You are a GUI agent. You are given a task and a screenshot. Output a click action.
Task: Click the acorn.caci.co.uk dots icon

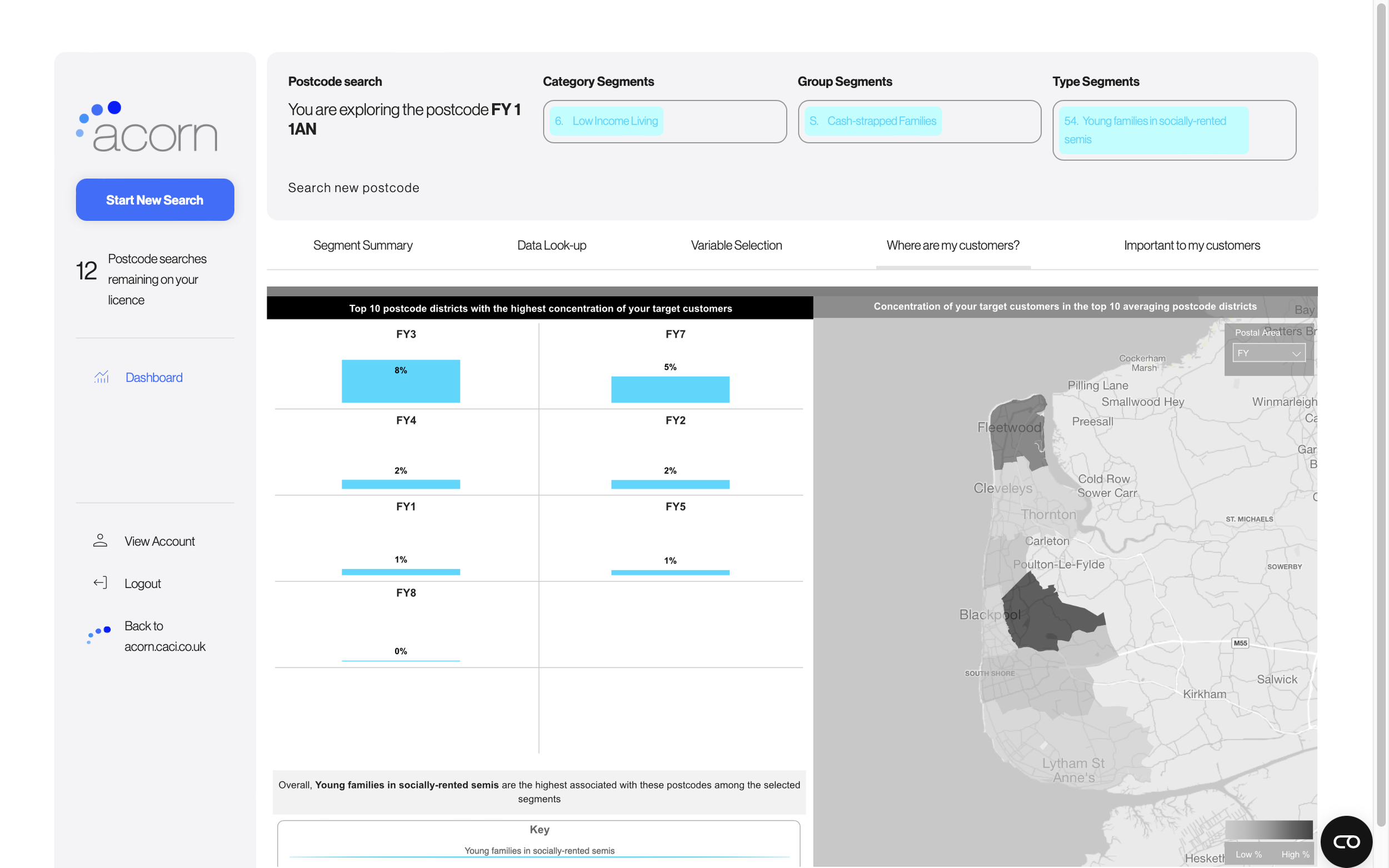pyautogui.click(x=99, y=634)
